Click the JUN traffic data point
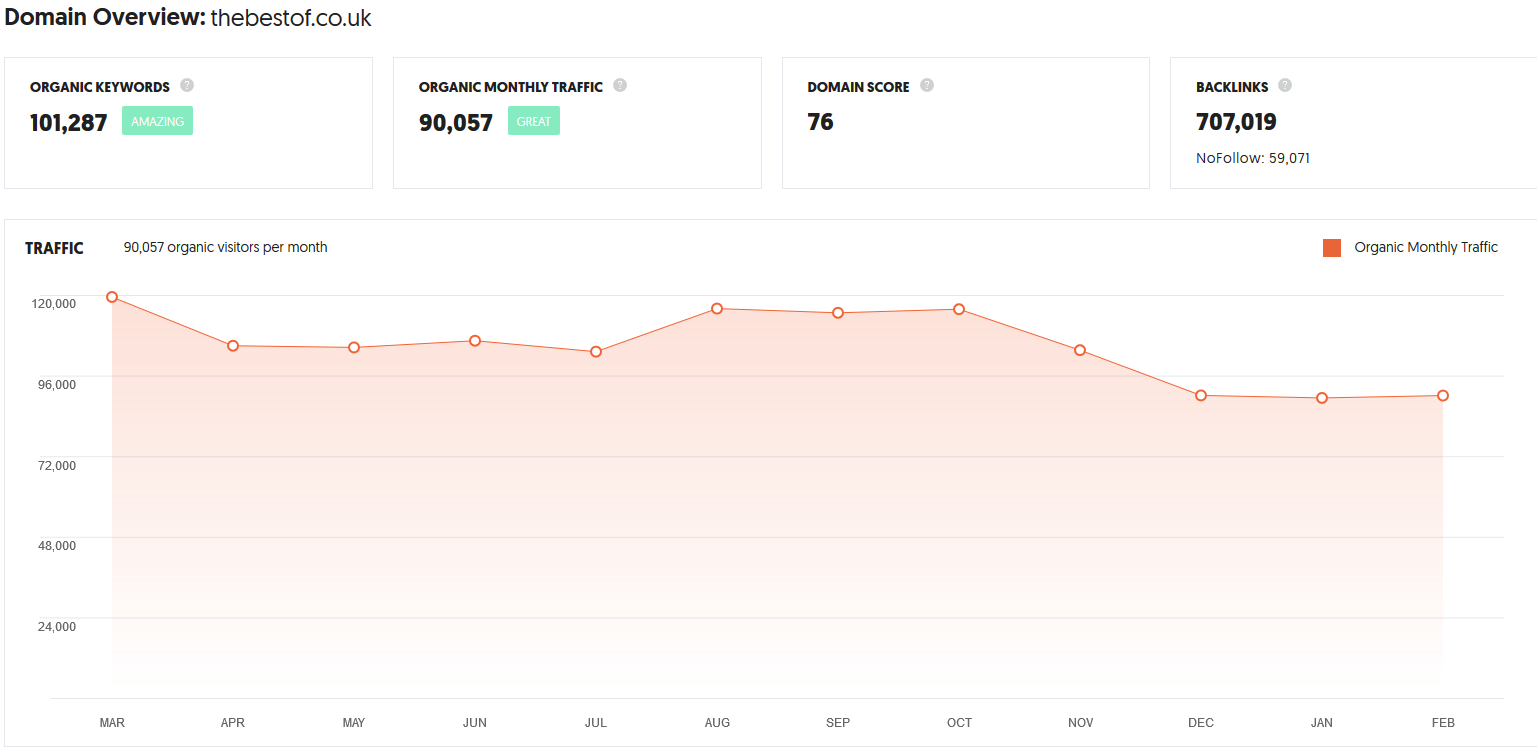The height and width of the screenshot is (750, 1537). tap(475, 341)
